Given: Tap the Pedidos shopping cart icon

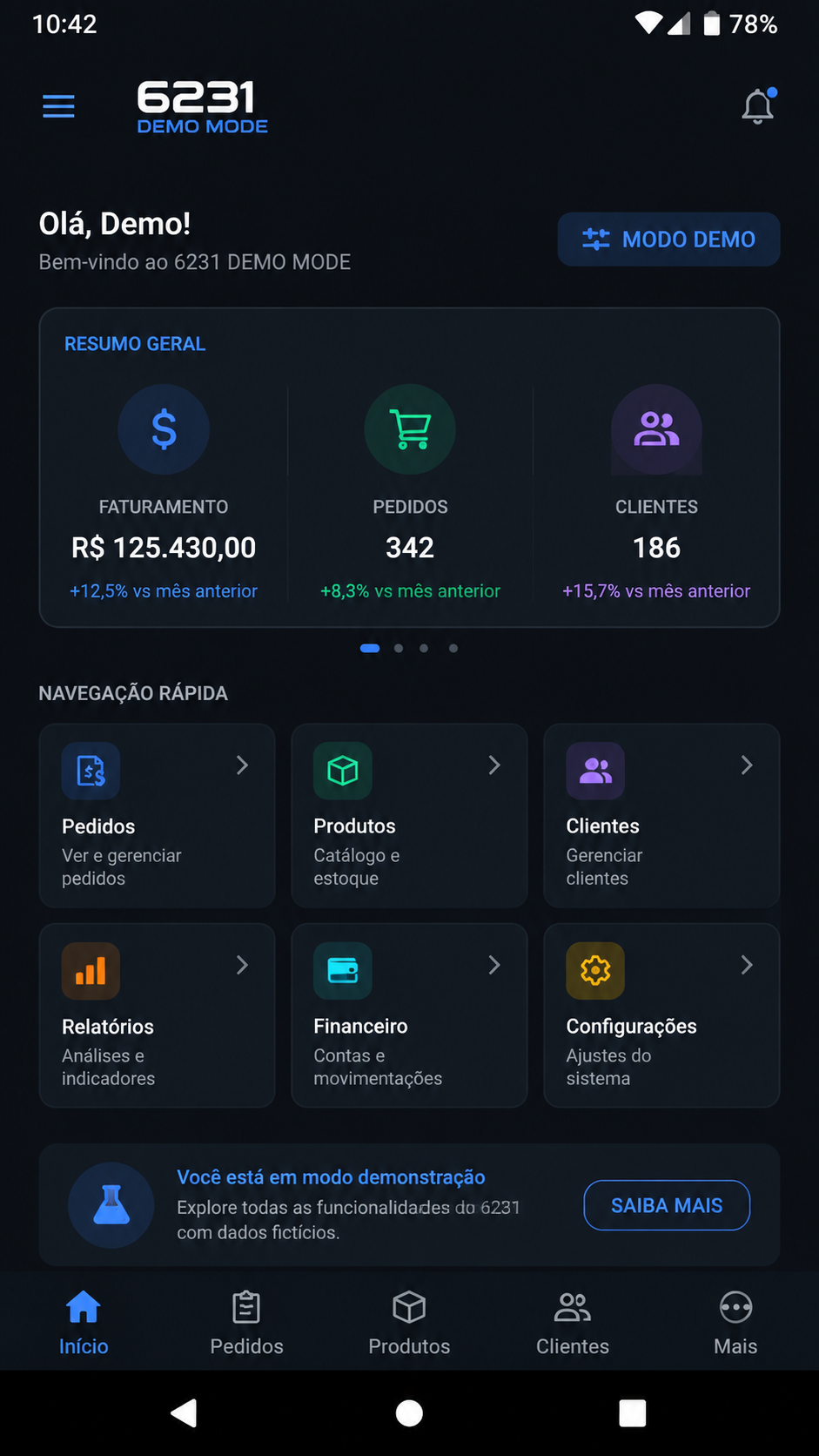Looking at the screenshot, I should [x=410, y=429].
